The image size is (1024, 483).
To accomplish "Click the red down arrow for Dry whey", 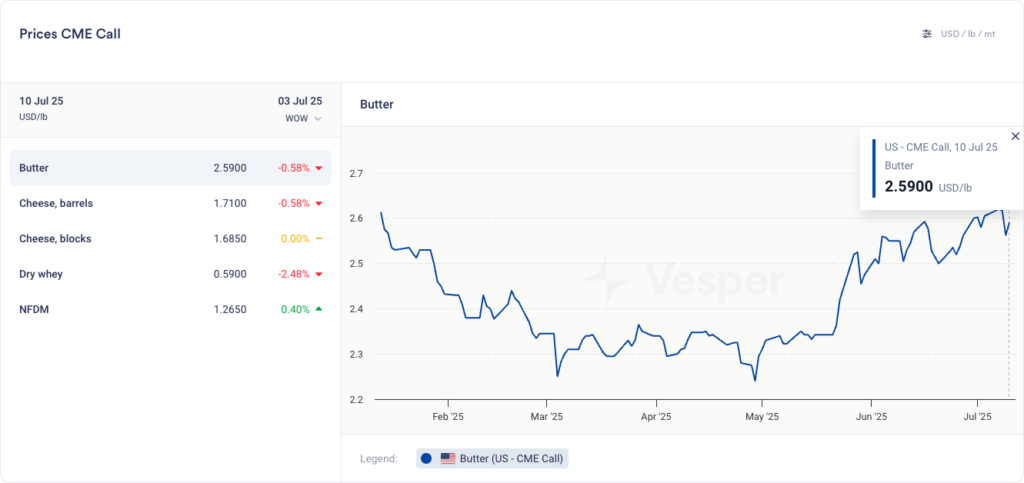I will tap(319, 274).
